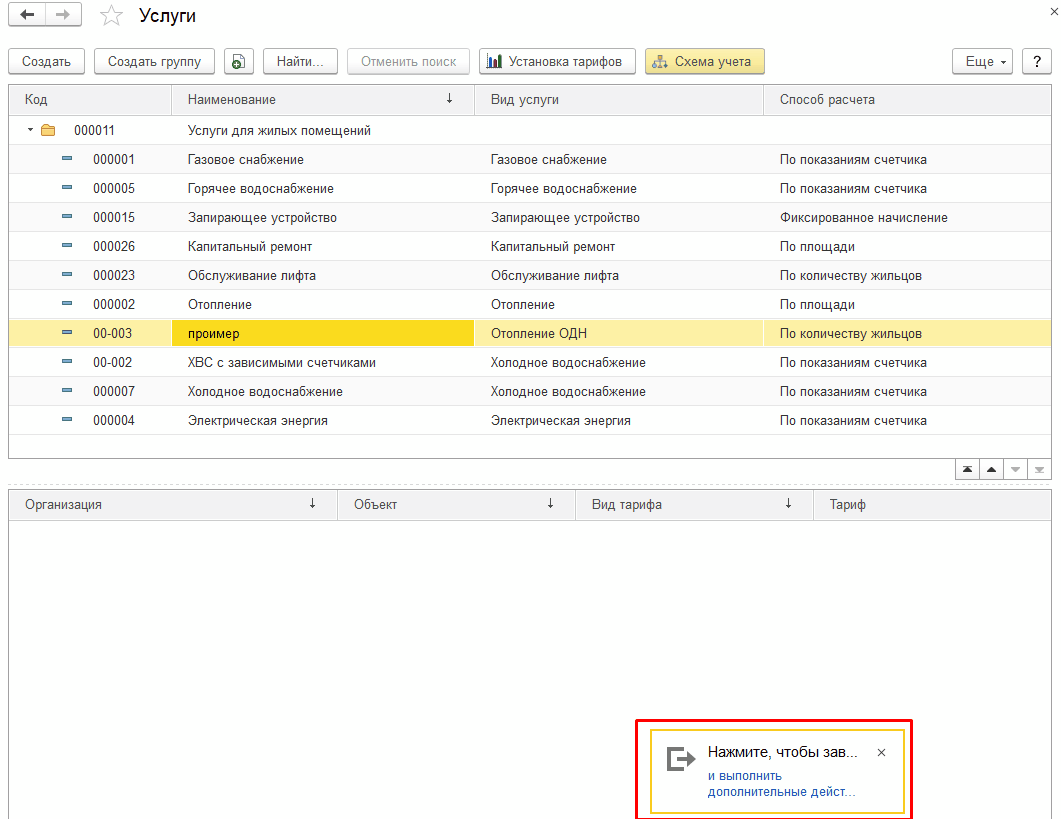Add Услуги to favorites with the star
Viewport: 1061px width, 819px height.
point(112,16)
